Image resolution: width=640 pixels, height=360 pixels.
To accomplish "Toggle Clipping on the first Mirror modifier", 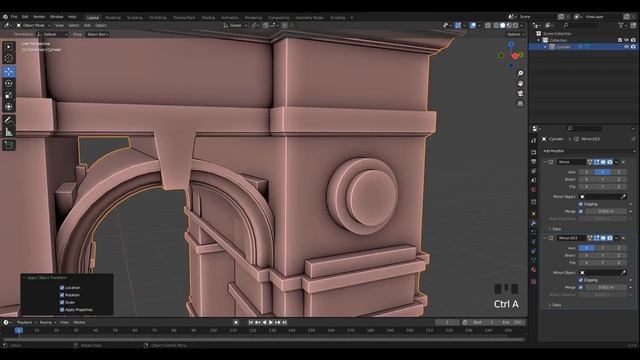I will tap(581, 204).
